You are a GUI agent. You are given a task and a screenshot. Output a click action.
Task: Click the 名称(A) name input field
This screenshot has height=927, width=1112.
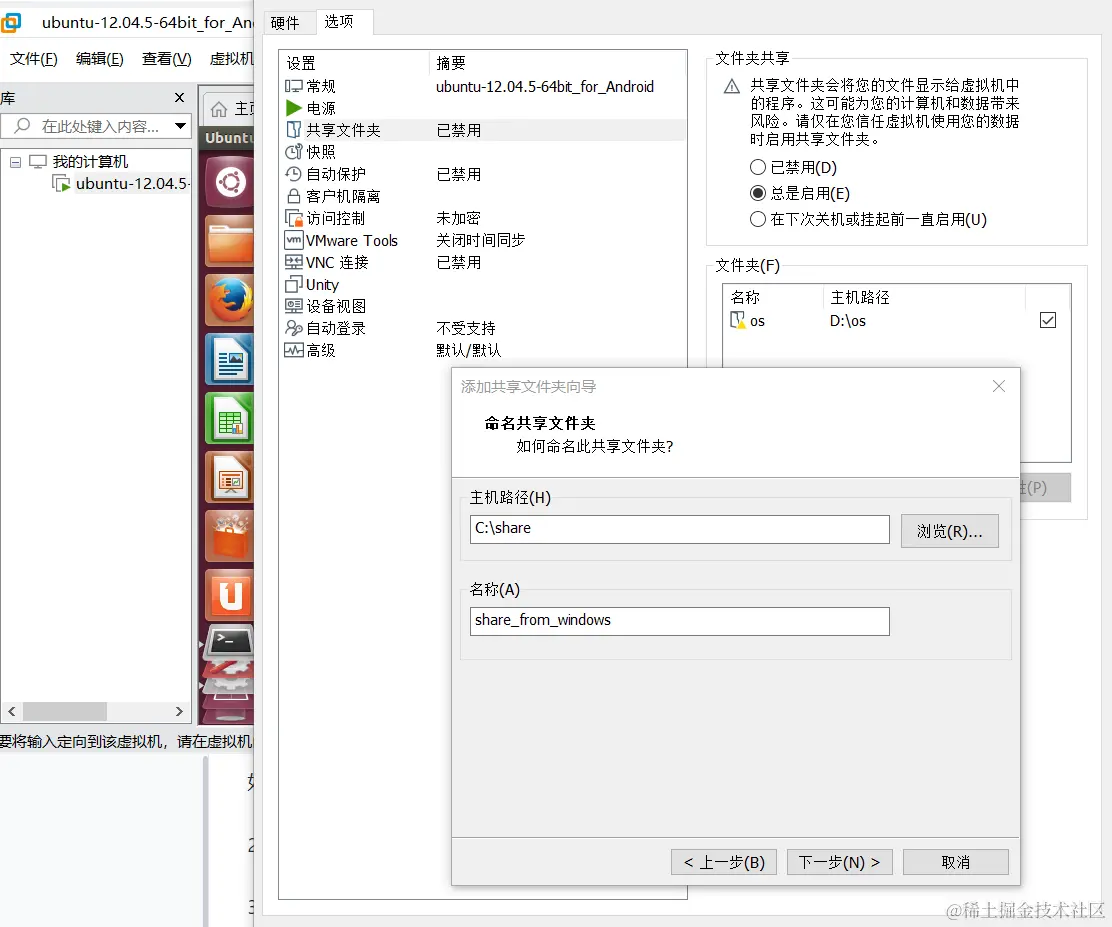pyautogui.click(x=679, y=621)
